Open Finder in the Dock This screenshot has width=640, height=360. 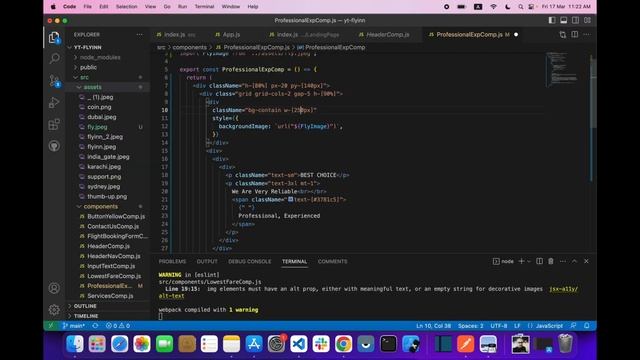click(x=75, y=344)
